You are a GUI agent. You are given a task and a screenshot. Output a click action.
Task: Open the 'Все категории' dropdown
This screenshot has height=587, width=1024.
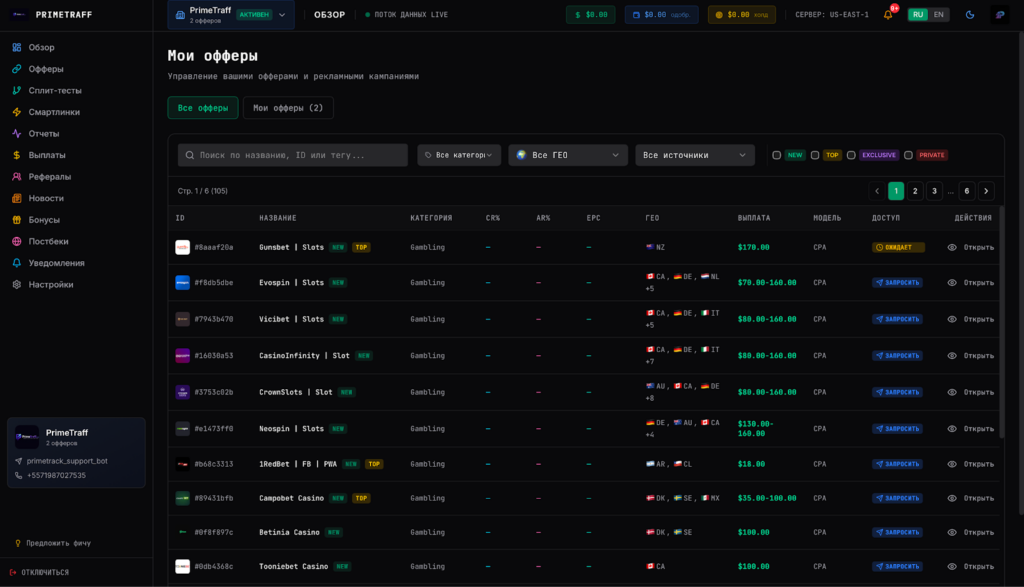click(x=459, y=155)
